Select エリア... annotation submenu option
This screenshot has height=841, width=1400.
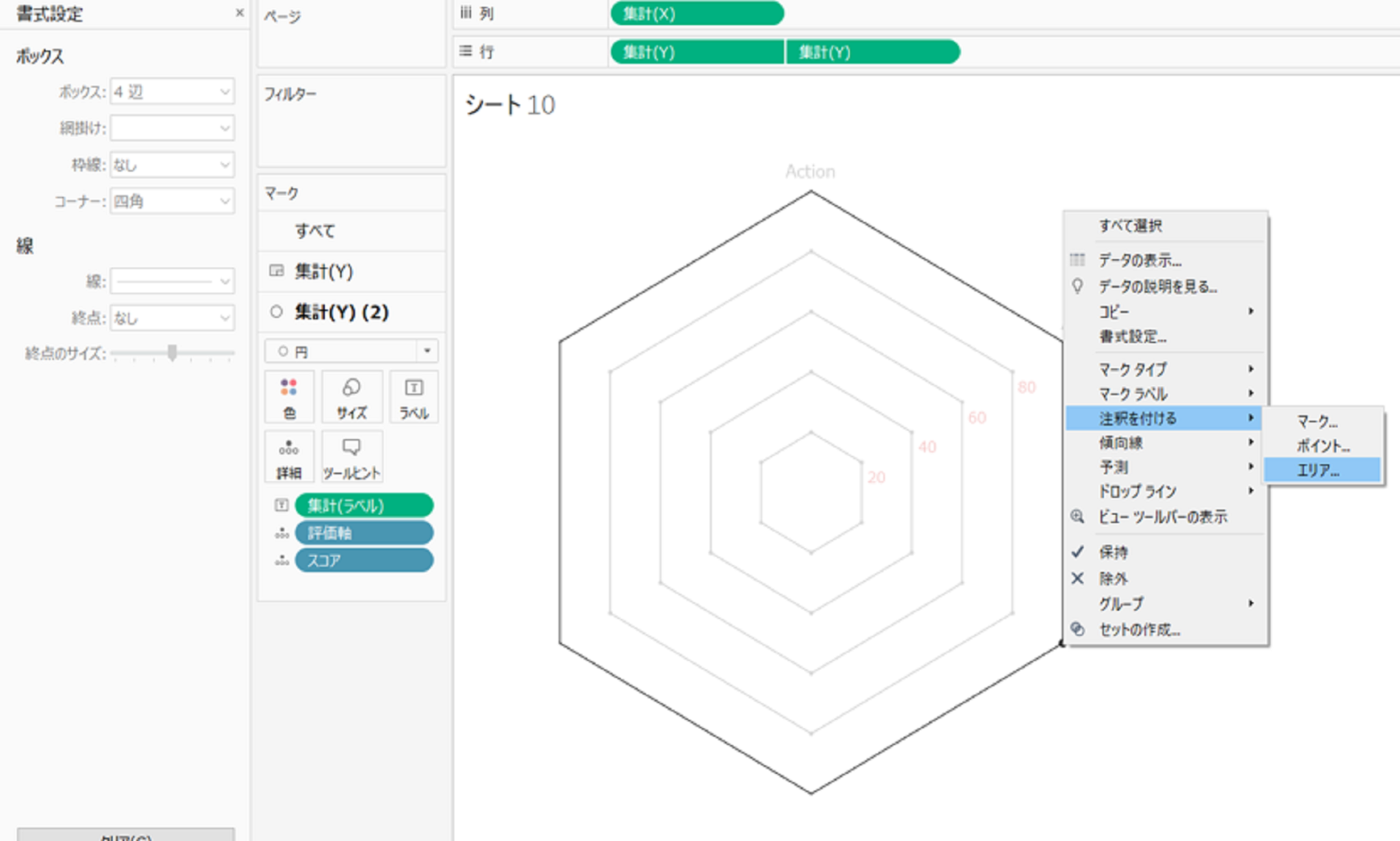pyautogui.click(x=1319, y=470)
